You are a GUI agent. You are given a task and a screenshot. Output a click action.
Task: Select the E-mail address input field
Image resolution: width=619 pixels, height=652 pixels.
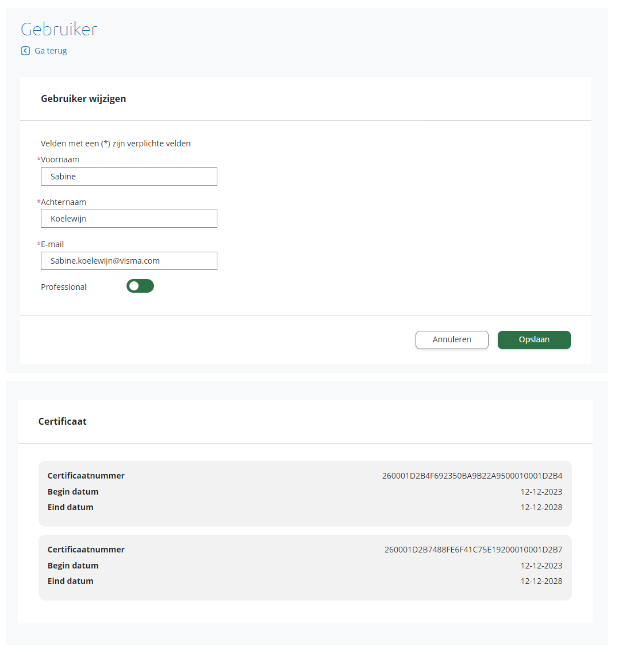[128, 260]
